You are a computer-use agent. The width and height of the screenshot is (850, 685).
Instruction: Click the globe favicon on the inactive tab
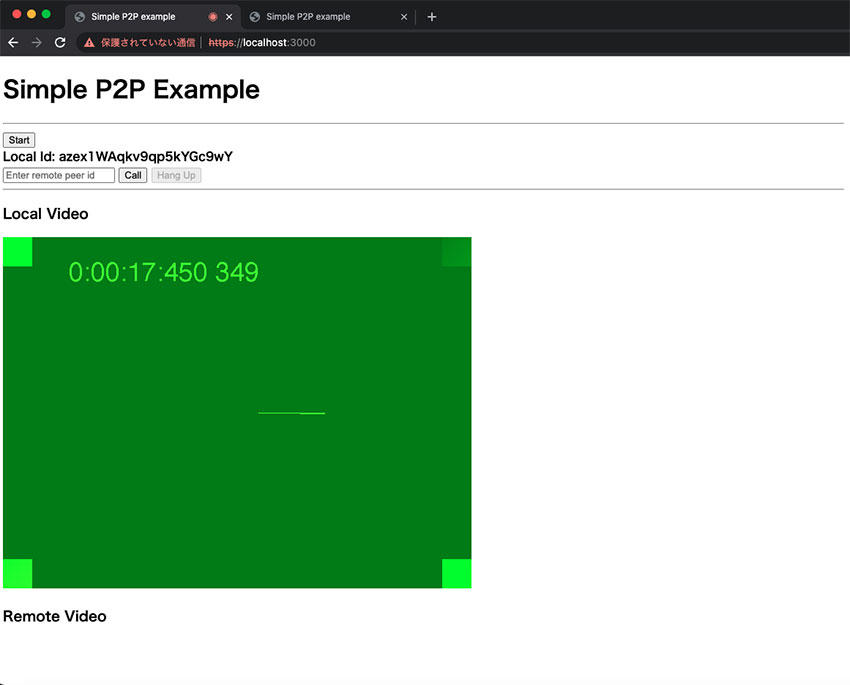click(255, 17)
